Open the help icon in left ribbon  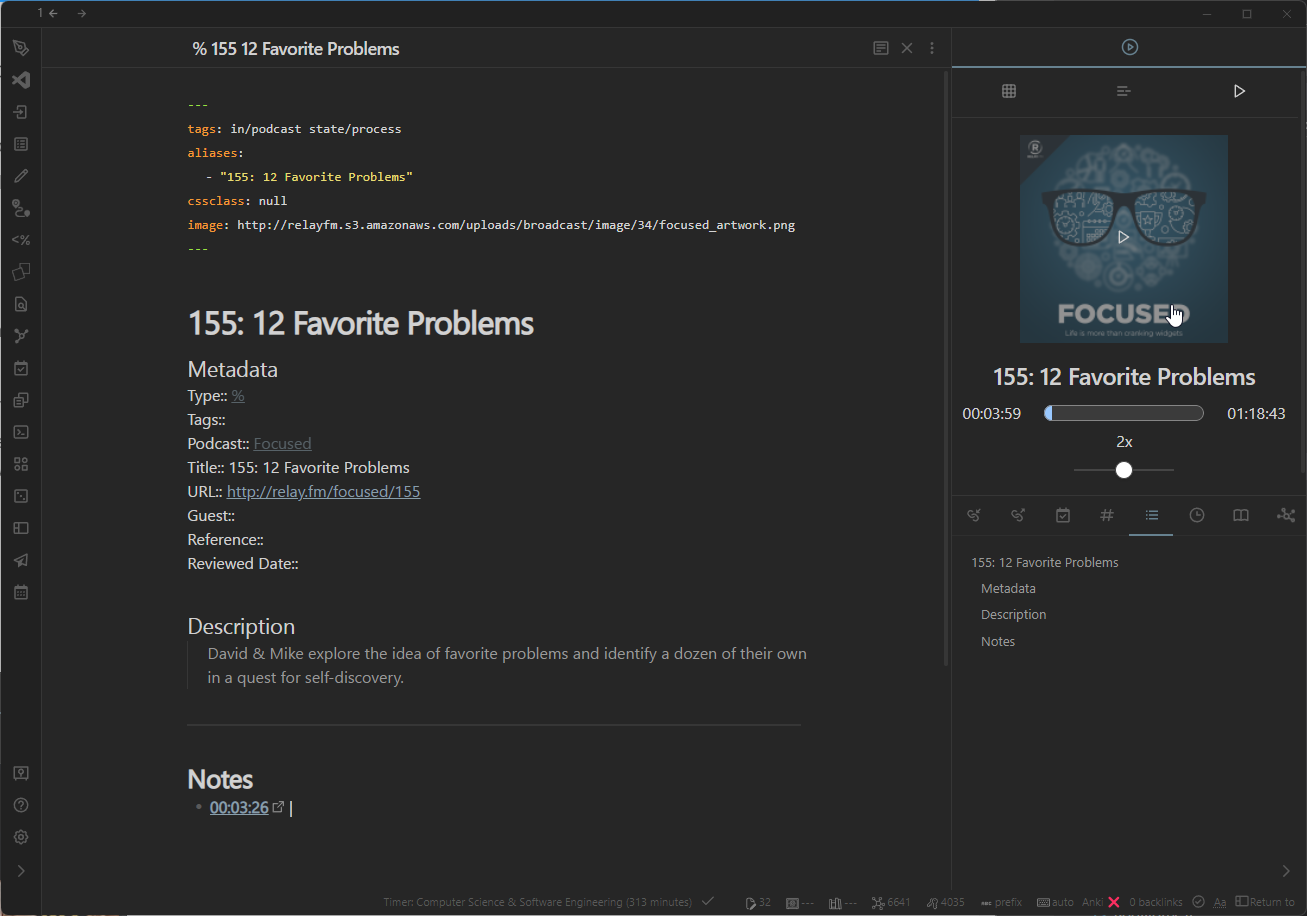(21, 805)
